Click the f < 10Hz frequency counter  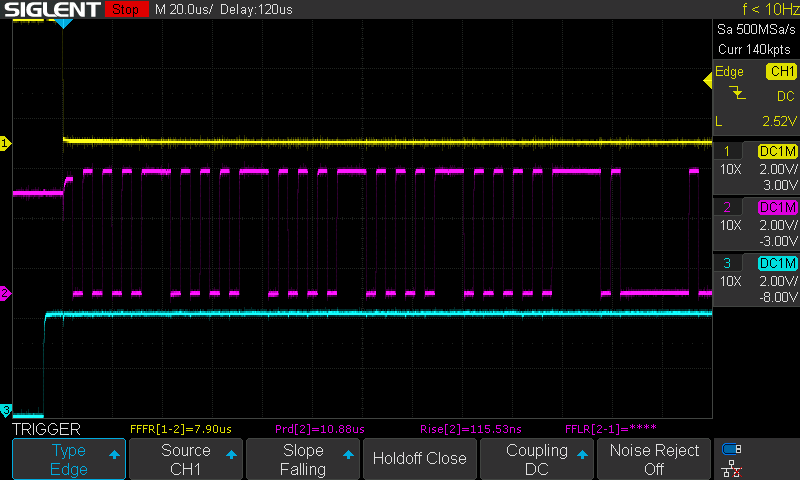[770, 9]
